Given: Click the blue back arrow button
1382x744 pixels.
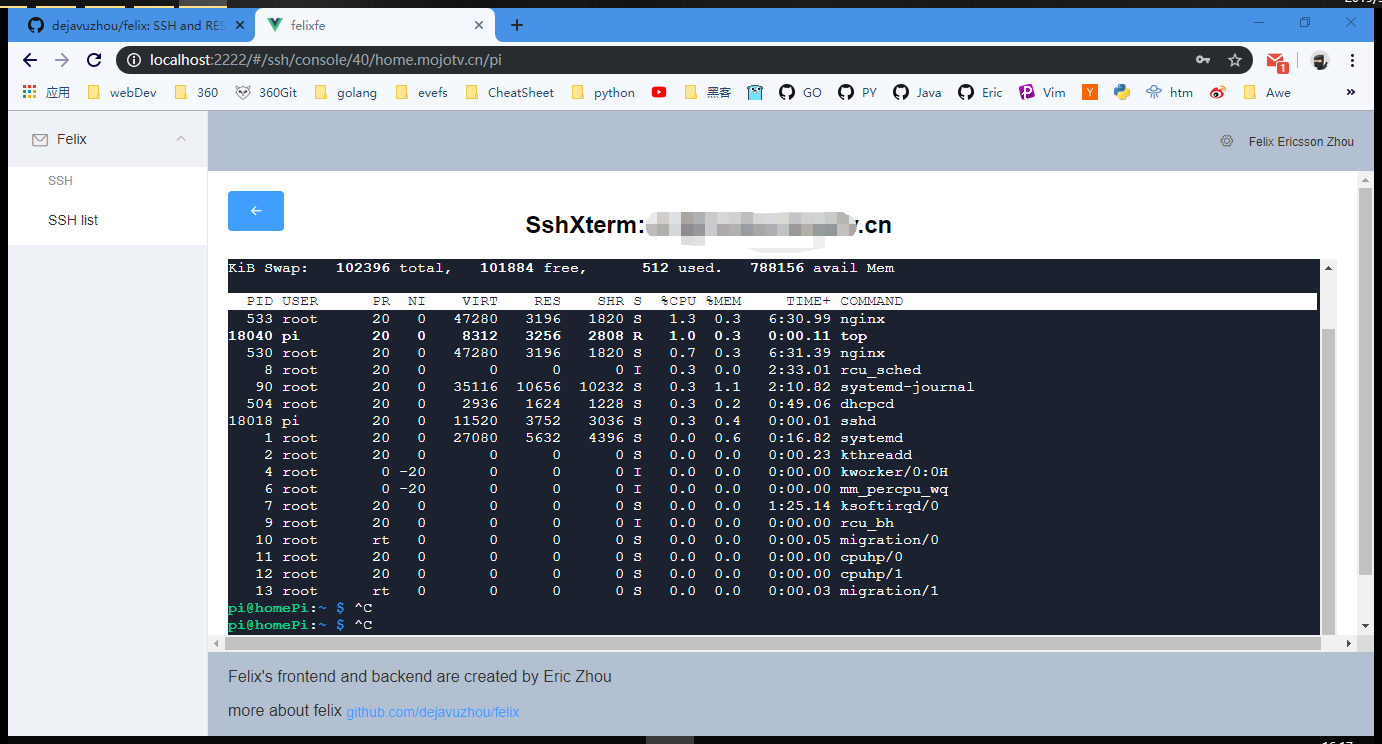Looking at the screenshot, I should (x=256, y=211).
